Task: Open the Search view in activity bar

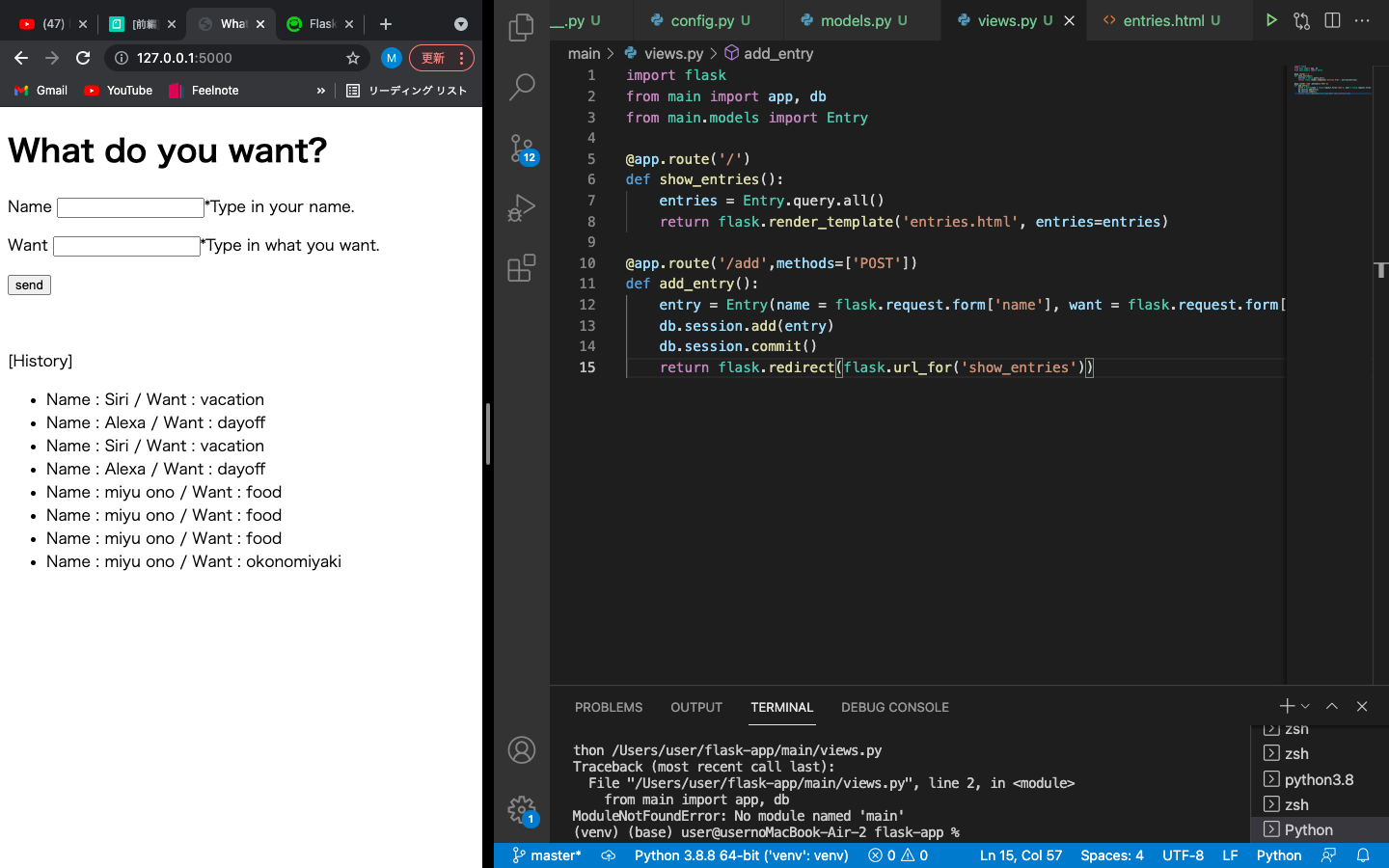Action: click(521, 87)
